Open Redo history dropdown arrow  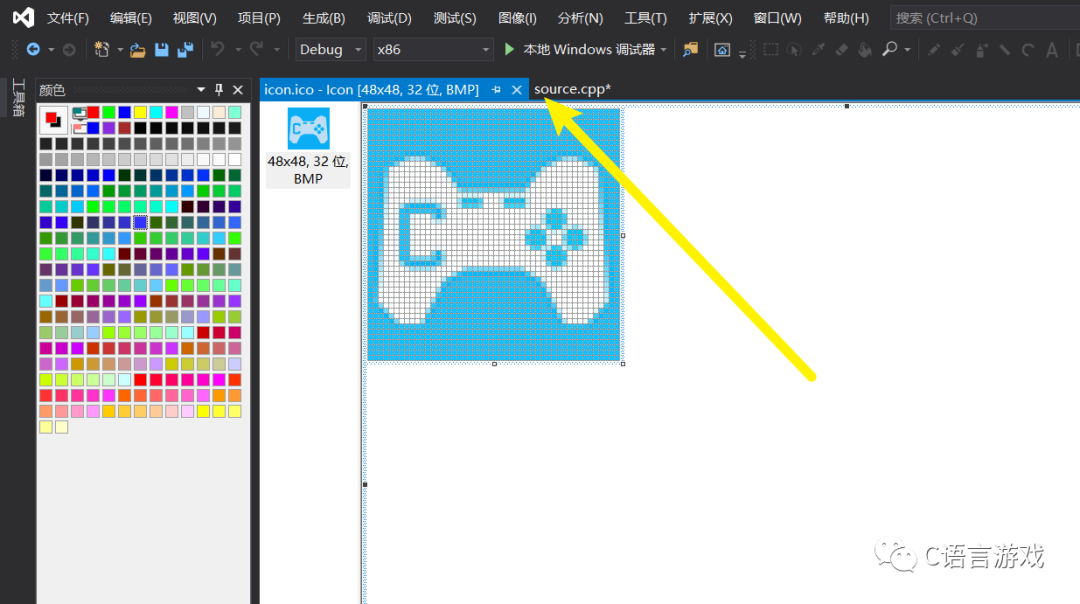point(277,50)
